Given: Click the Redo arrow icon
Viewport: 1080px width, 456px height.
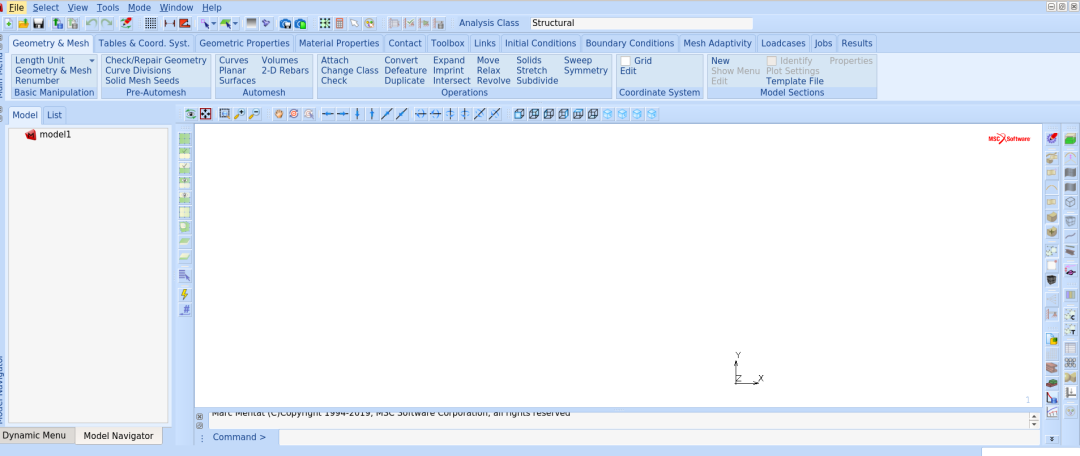Looking at the screenshot, I should [106, 23].
